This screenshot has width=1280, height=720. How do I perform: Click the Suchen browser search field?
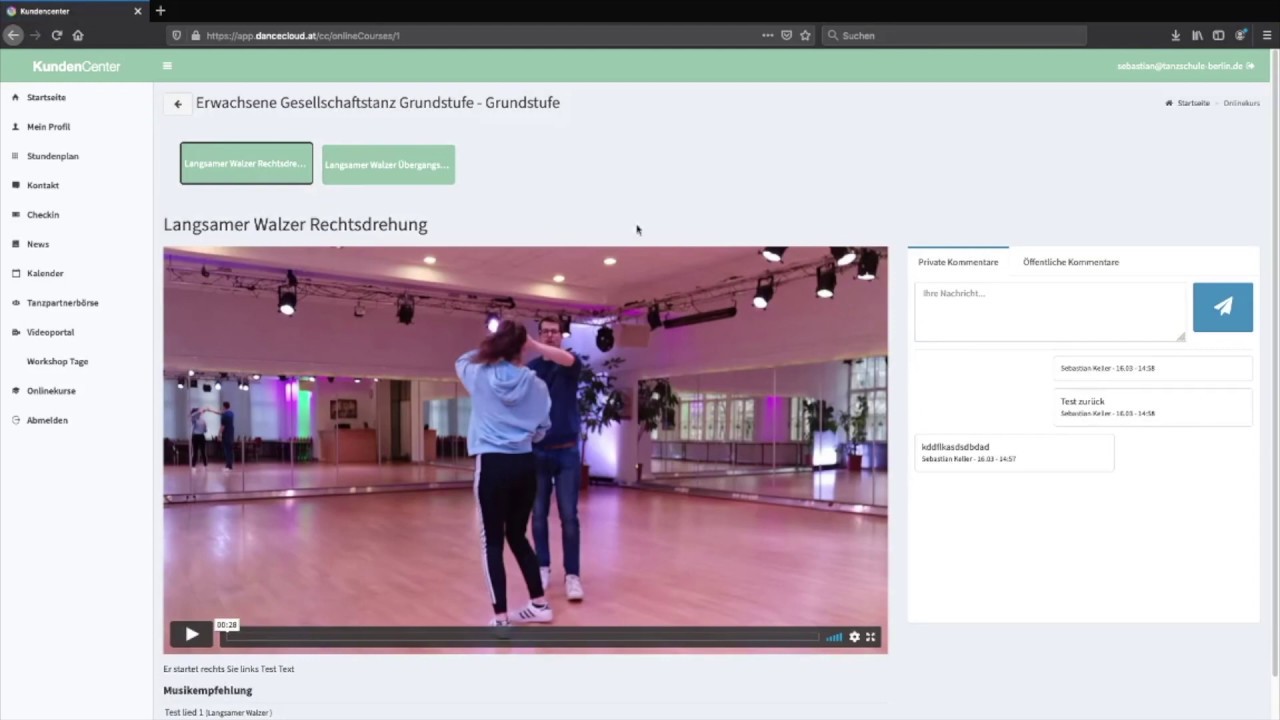954,35
